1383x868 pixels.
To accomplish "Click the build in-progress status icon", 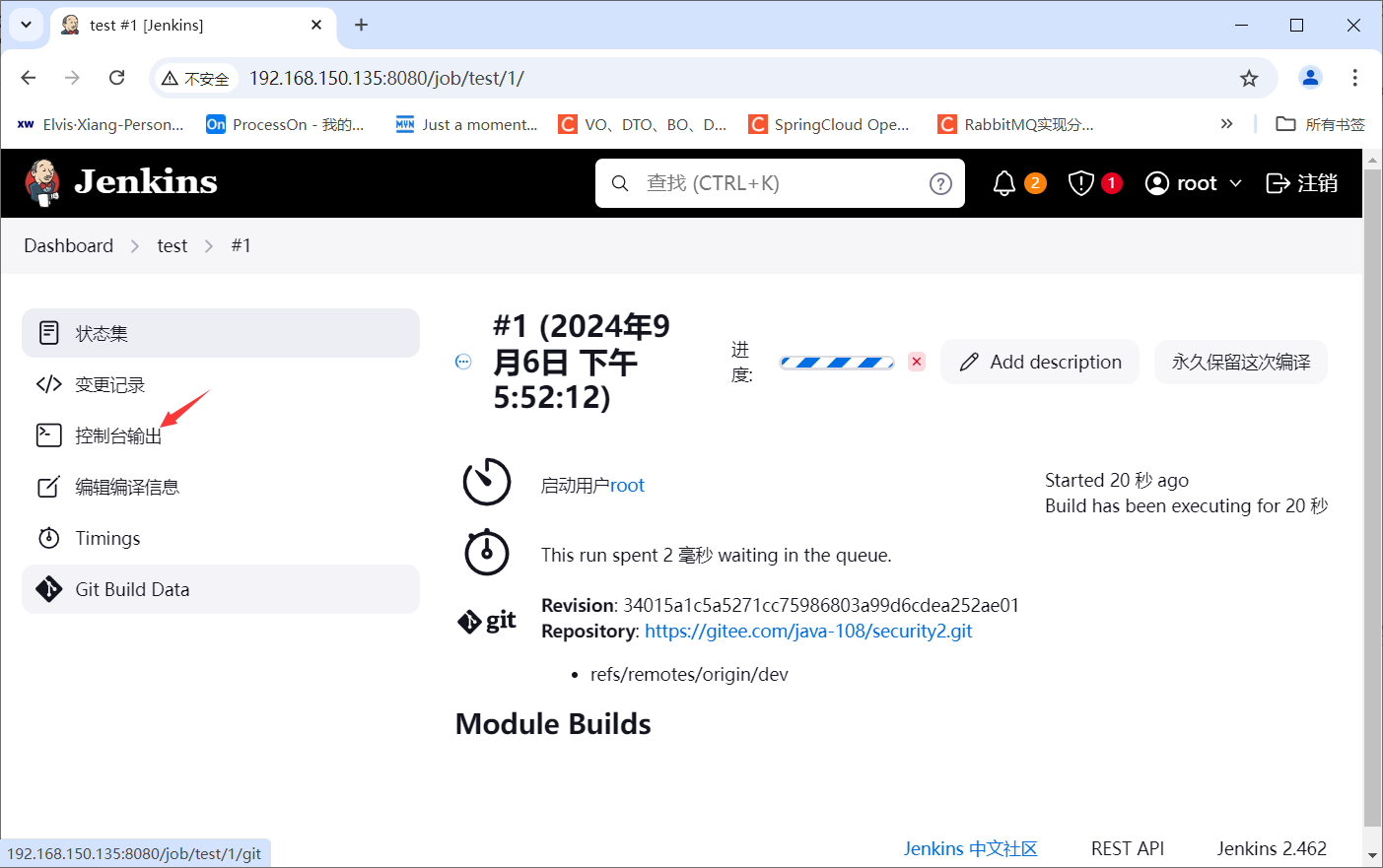I will (463, 362).
